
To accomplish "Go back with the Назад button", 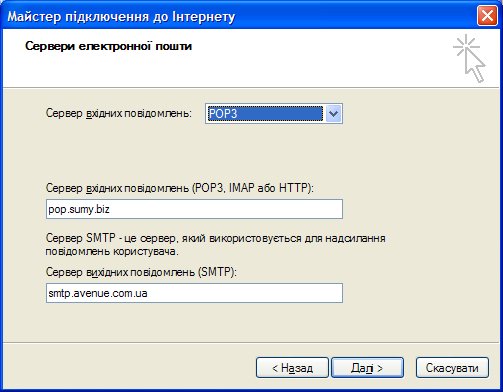I will point(292,368).
